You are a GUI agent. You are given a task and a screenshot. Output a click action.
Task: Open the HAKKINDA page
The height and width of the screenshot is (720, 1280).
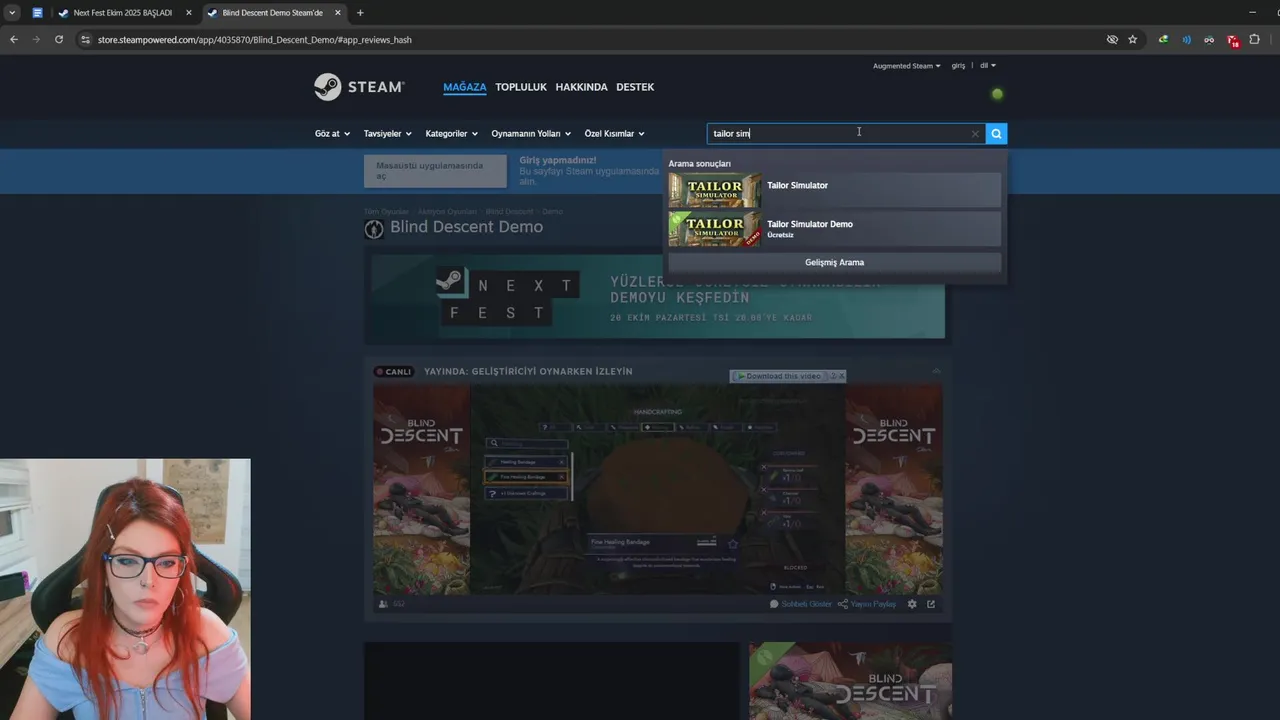click(x=581, y=87)
